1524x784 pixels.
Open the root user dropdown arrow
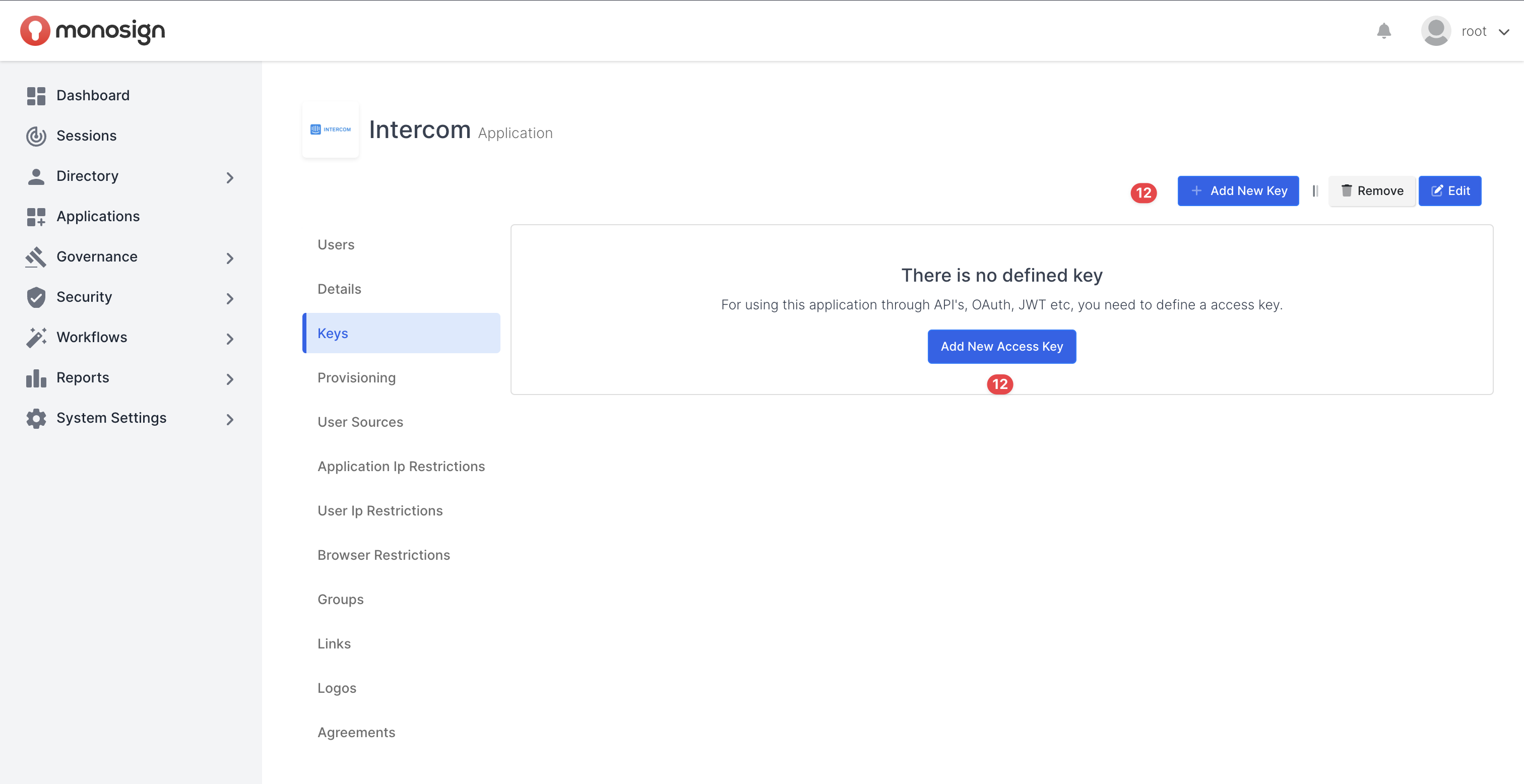coord(1504,32)
